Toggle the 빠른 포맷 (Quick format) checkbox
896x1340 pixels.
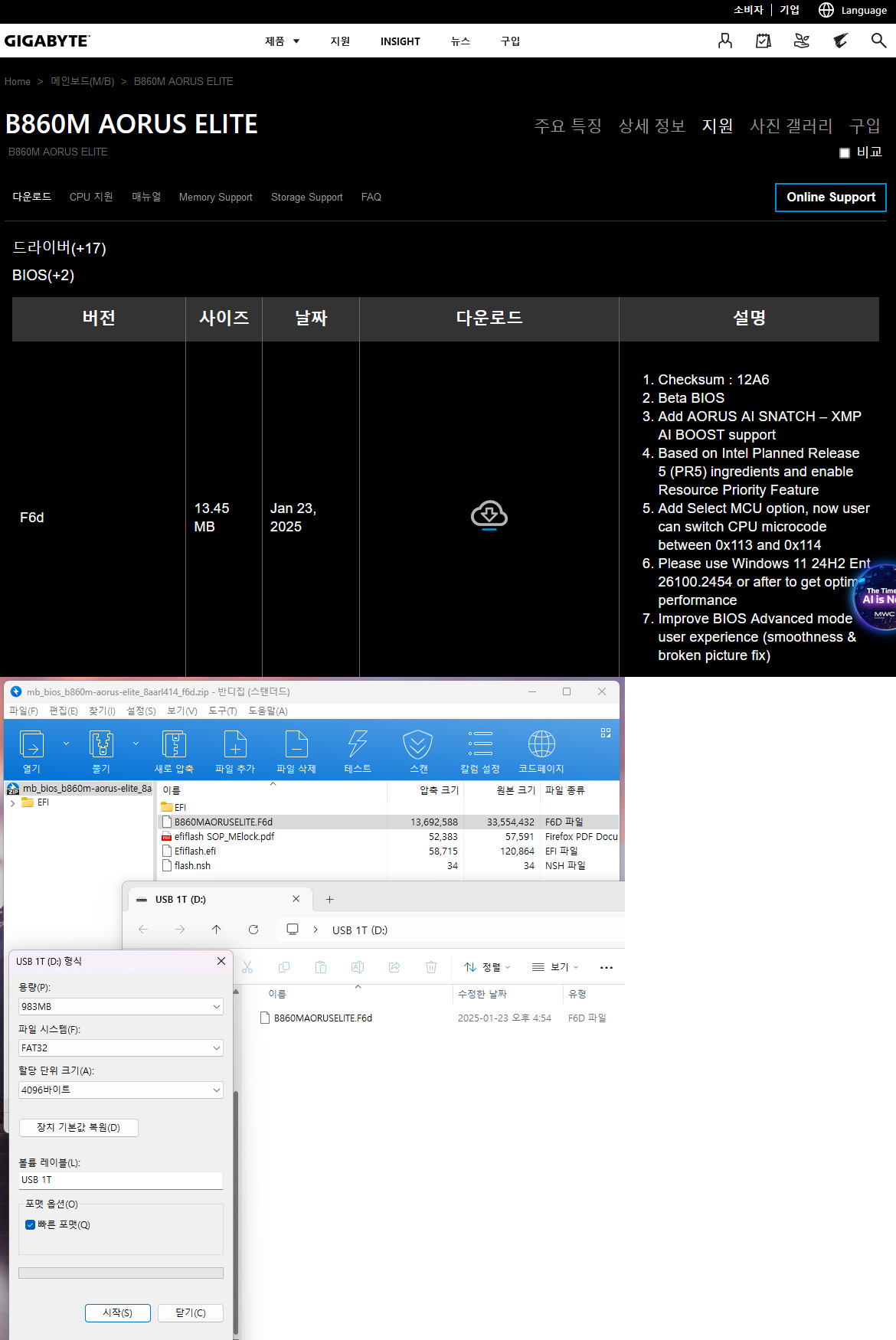(x=31, y=1225)
